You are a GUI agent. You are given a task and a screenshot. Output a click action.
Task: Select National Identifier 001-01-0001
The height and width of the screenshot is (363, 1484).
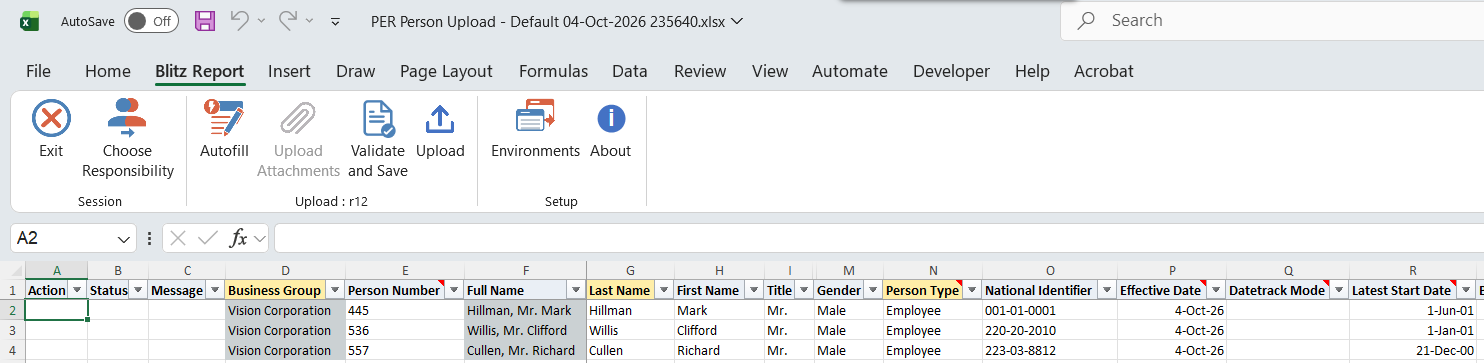[1049, 310]
